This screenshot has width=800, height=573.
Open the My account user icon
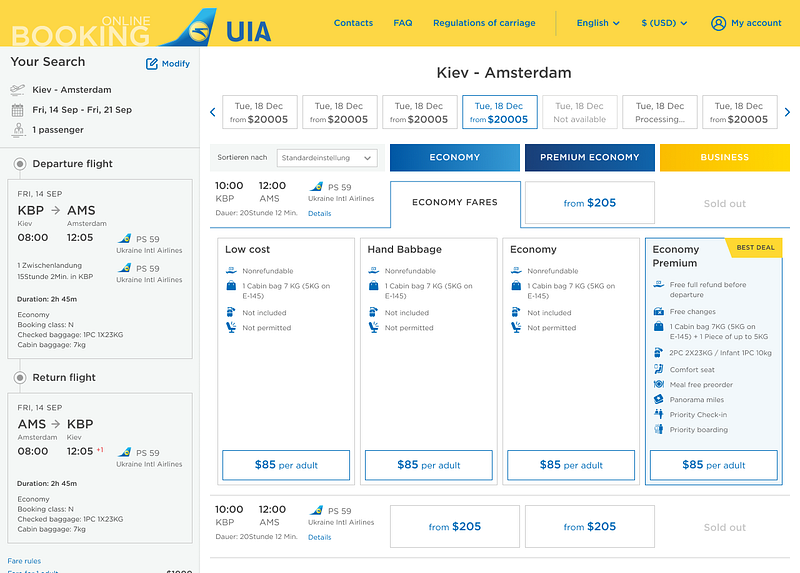coord(718,23)
